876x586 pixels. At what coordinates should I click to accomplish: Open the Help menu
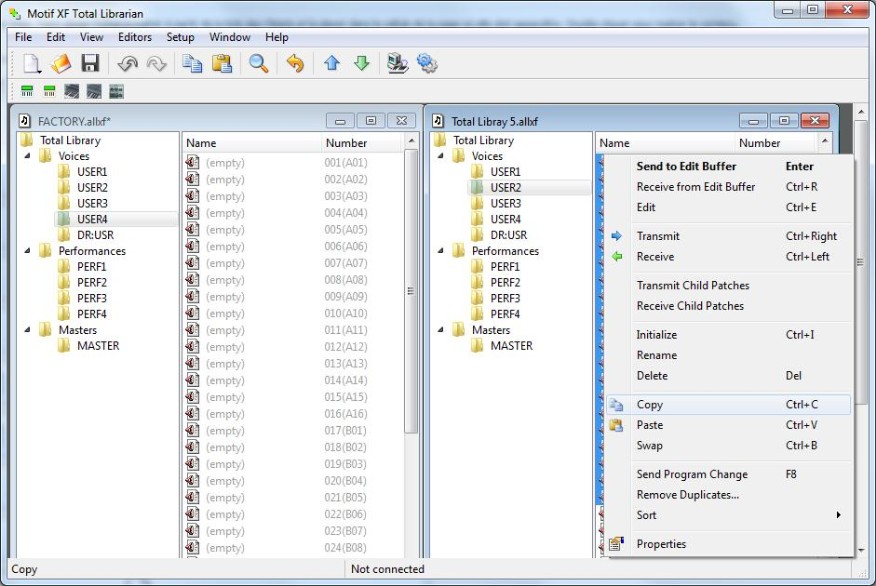pyautogui.click(x=277, y=37)
